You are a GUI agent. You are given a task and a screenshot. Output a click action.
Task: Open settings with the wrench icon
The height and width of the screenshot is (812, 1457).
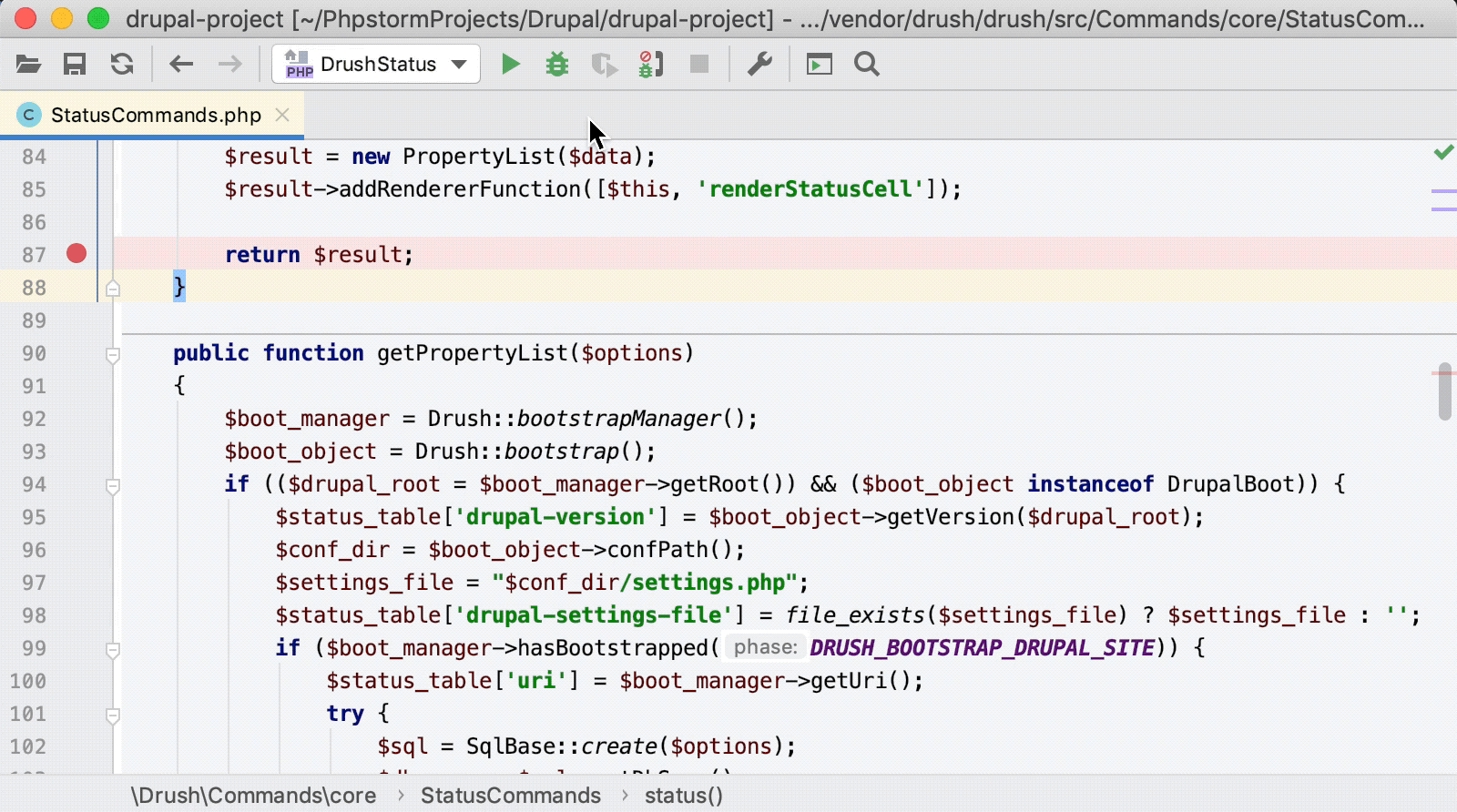coord(759,65)
